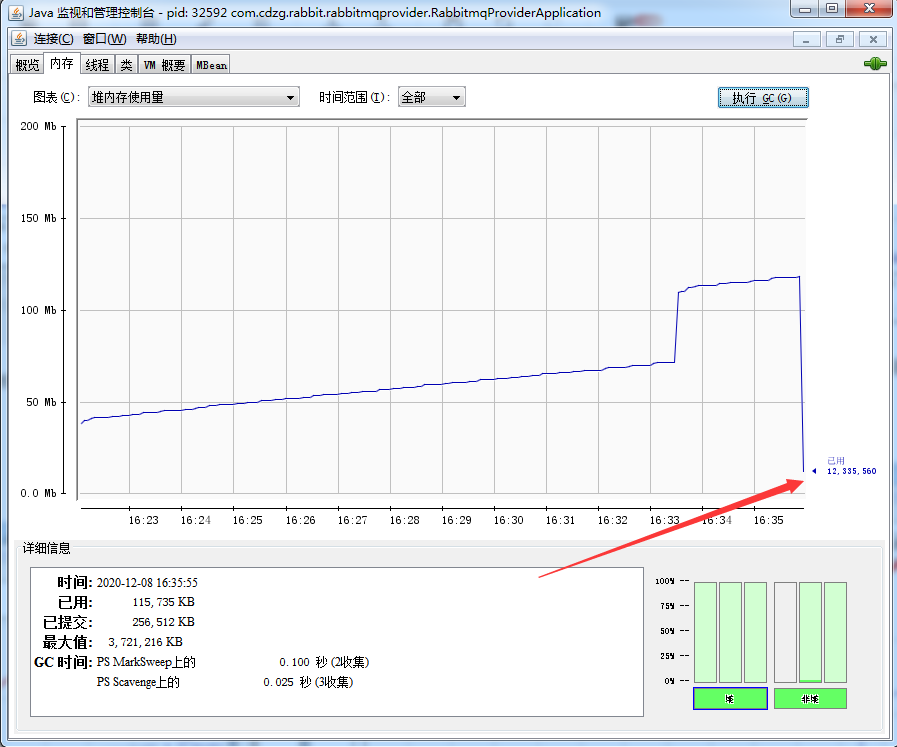Click the second non-heap pool bar

pos(811,632)
